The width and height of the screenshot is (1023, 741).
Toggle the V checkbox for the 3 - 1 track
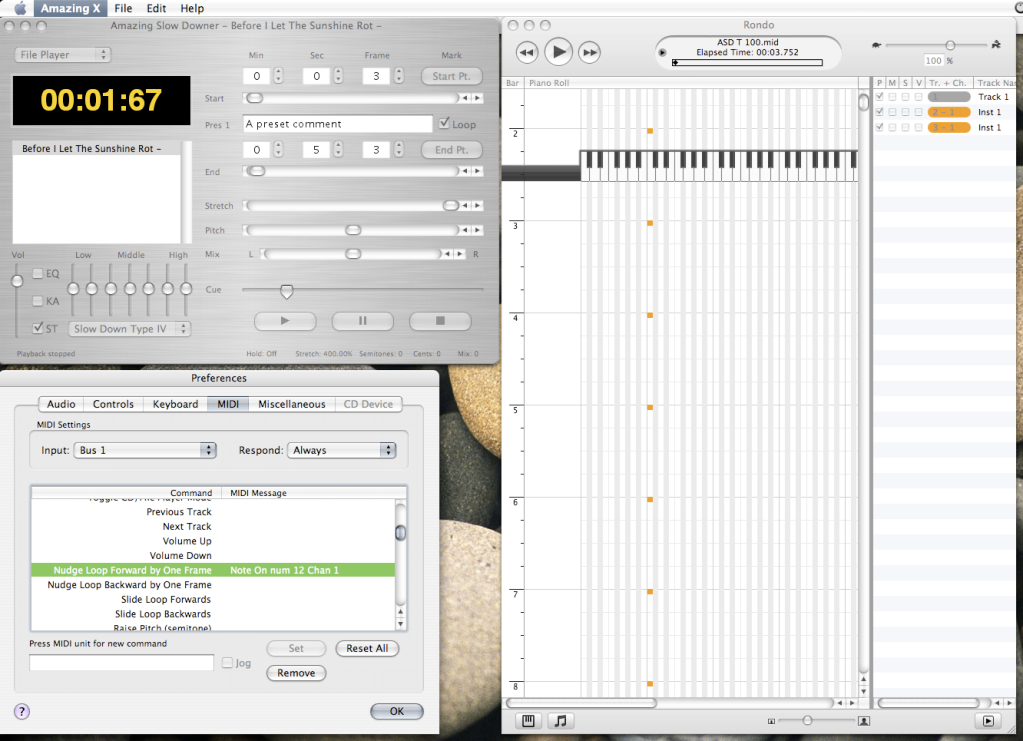(x=919, y=128)
